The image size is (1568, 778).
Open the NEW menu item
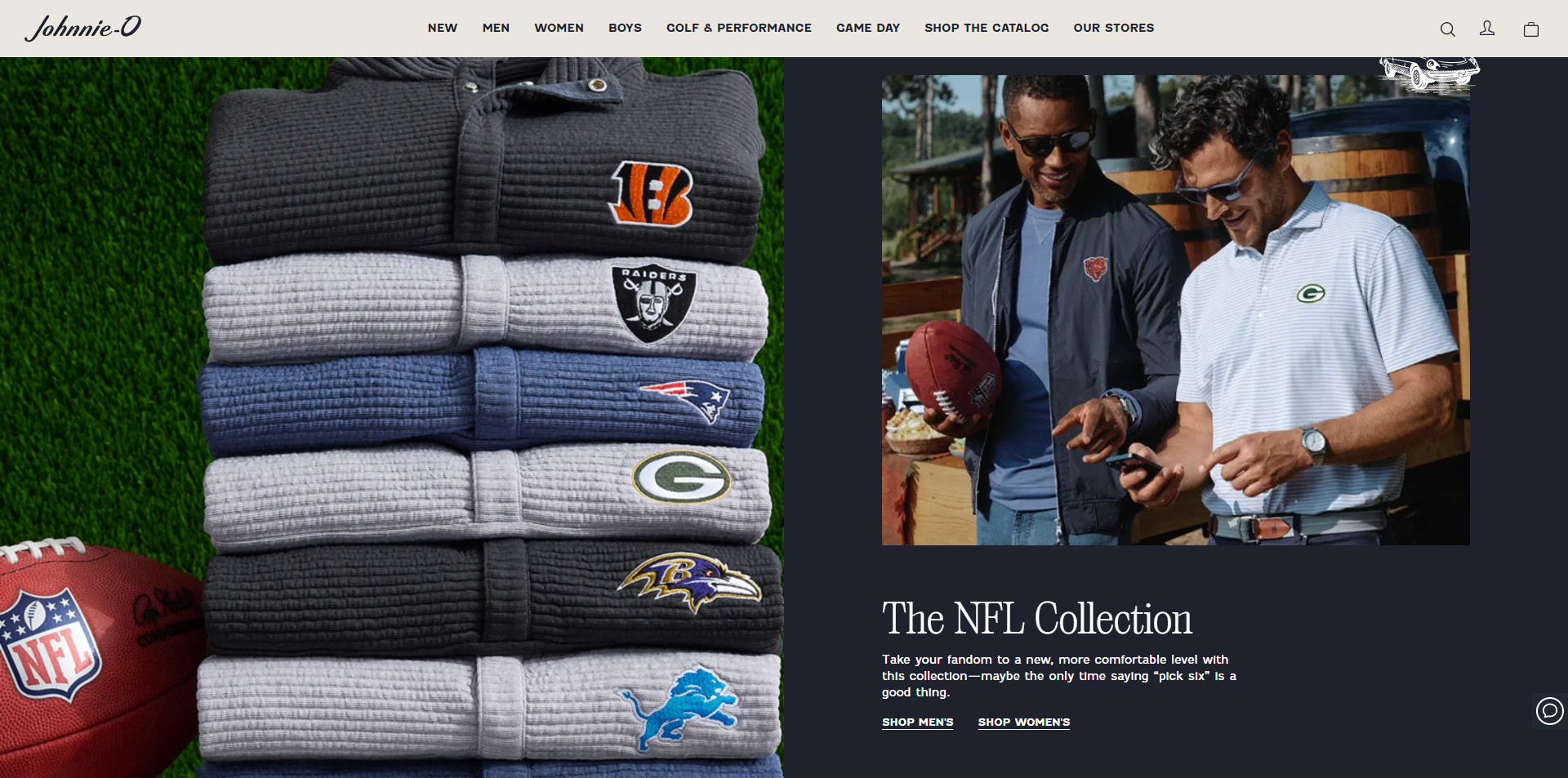pos(442,28)
